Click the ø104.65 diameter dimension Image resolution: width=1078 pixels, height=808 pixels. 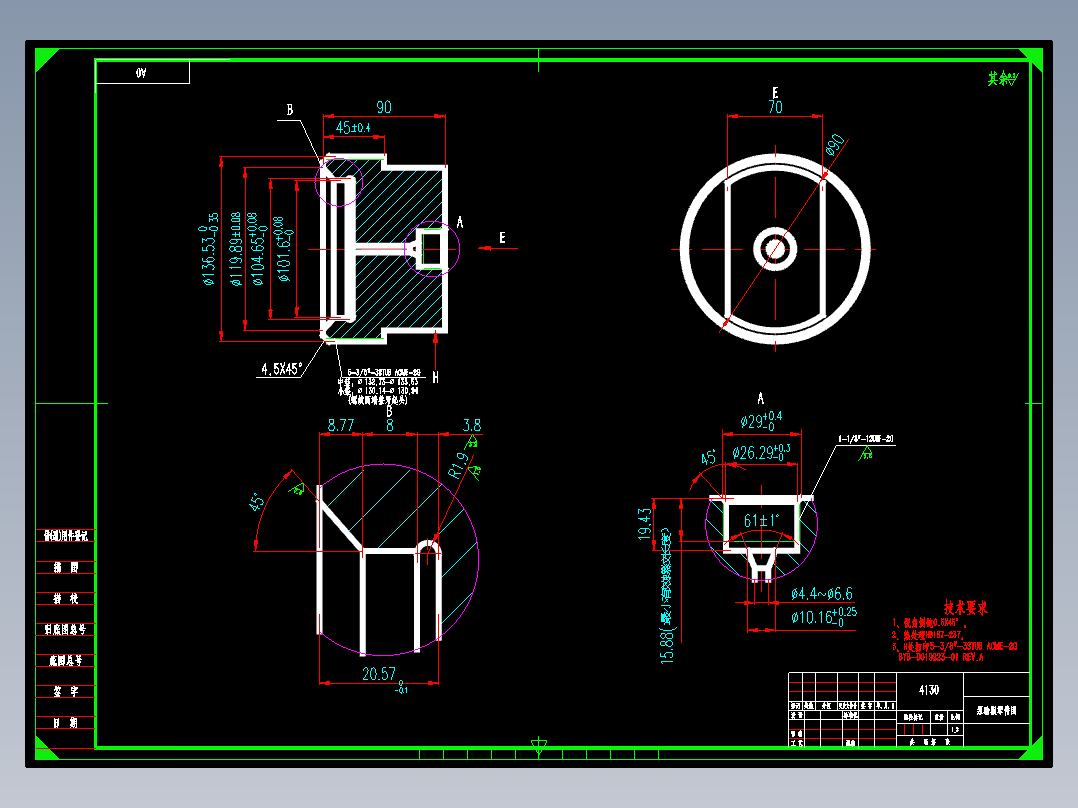(x=256, y=249)
